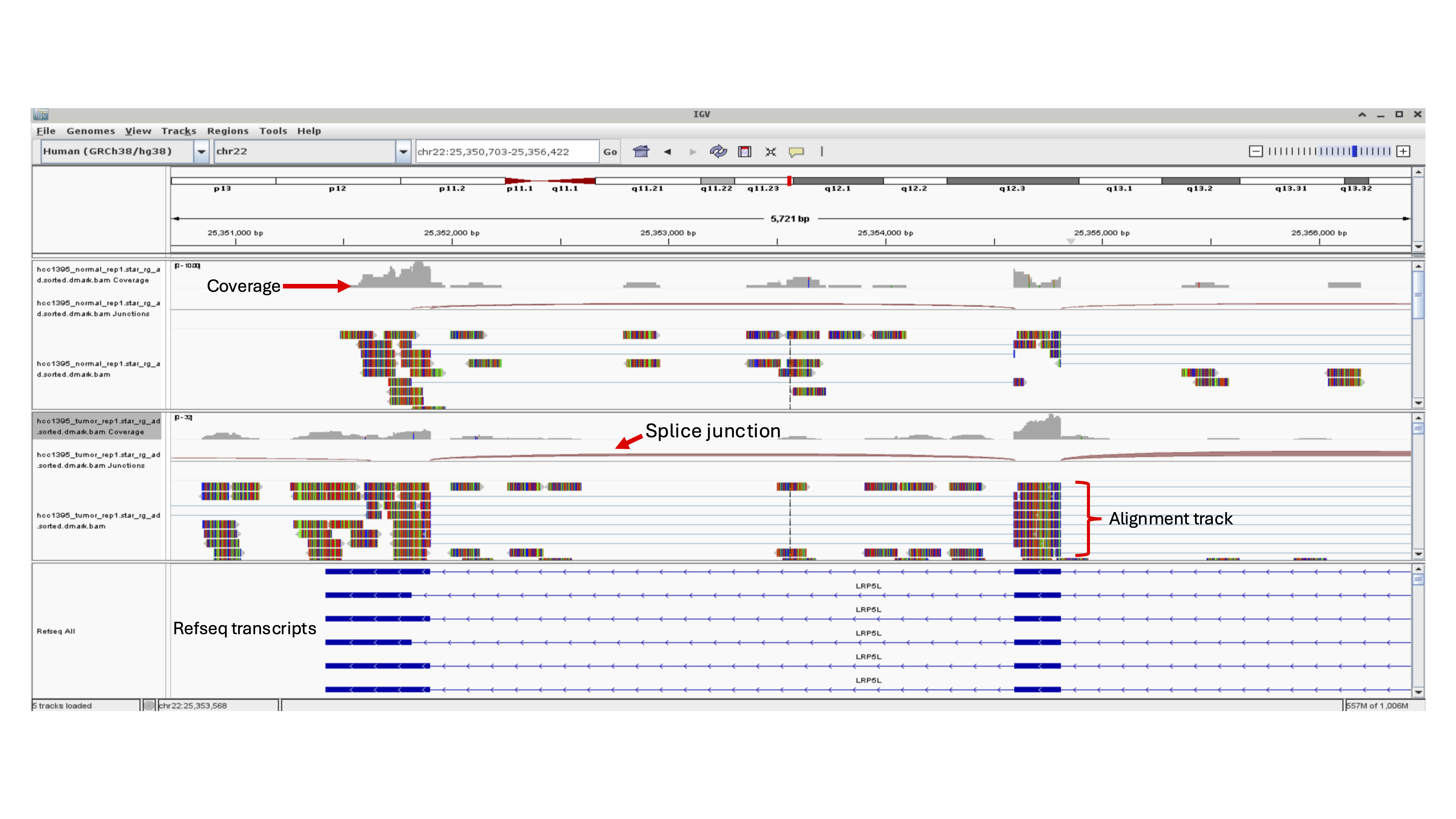1456x819 pixels.
Task: Click the 25,353,000 bp ruler position label
Action: (668, 233)
